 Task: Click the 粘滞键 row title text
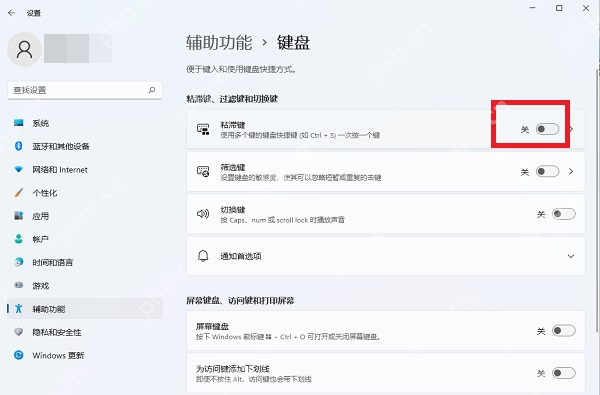click(x=233, y=125)
